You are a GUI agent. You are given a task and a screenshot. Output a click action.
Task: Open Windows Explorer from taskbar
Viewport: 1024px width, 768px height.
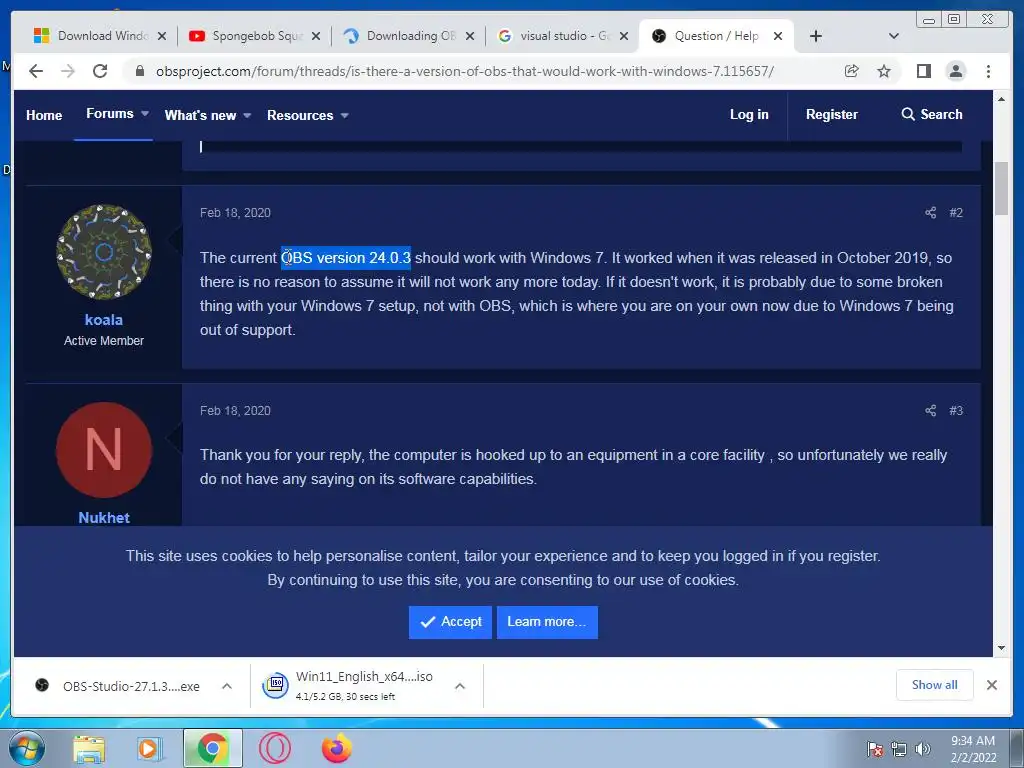[x=88, y=749]
